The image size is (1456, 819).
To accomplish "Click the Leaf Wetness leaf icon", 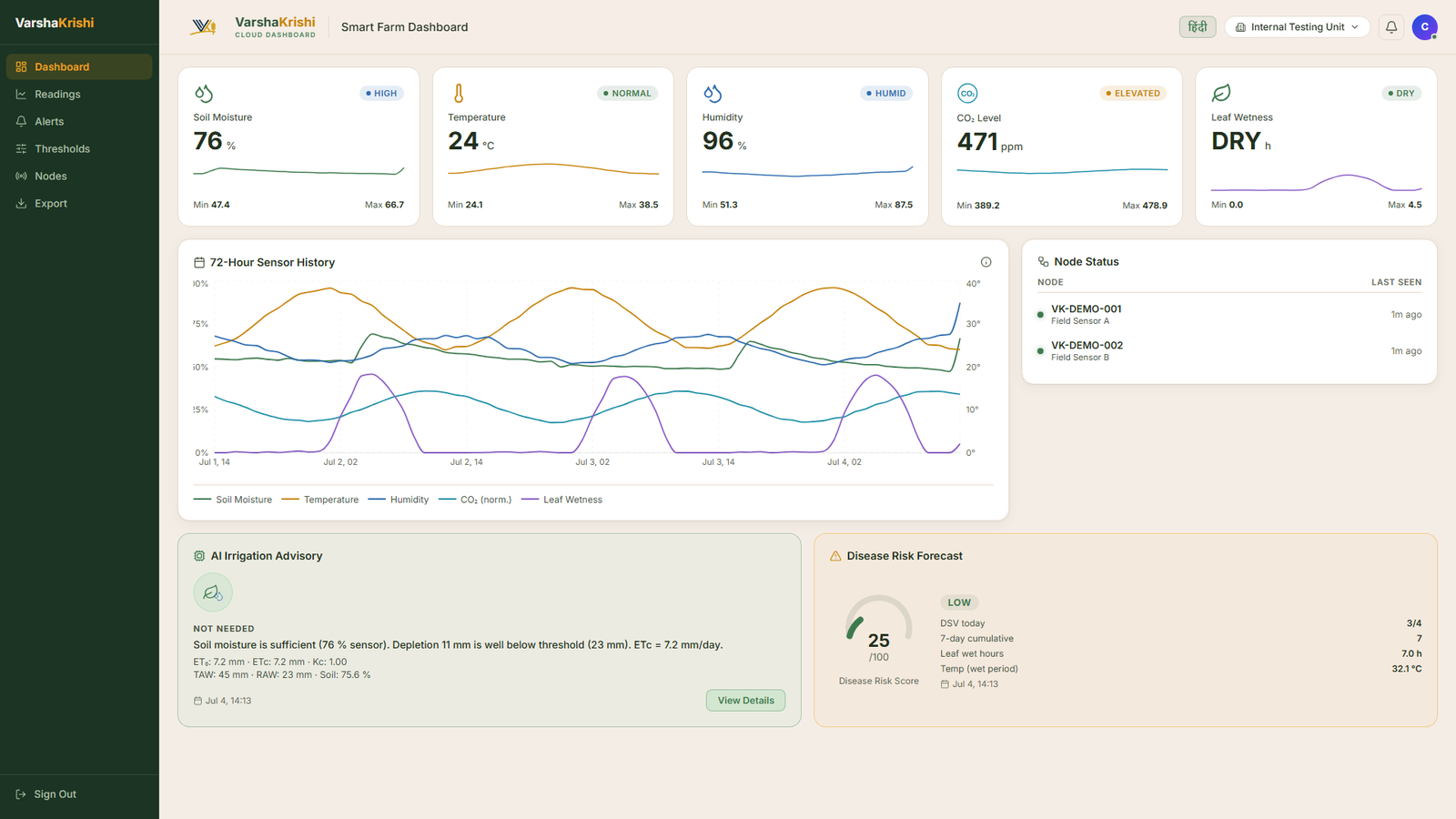I will click(x=1221, y=93).
